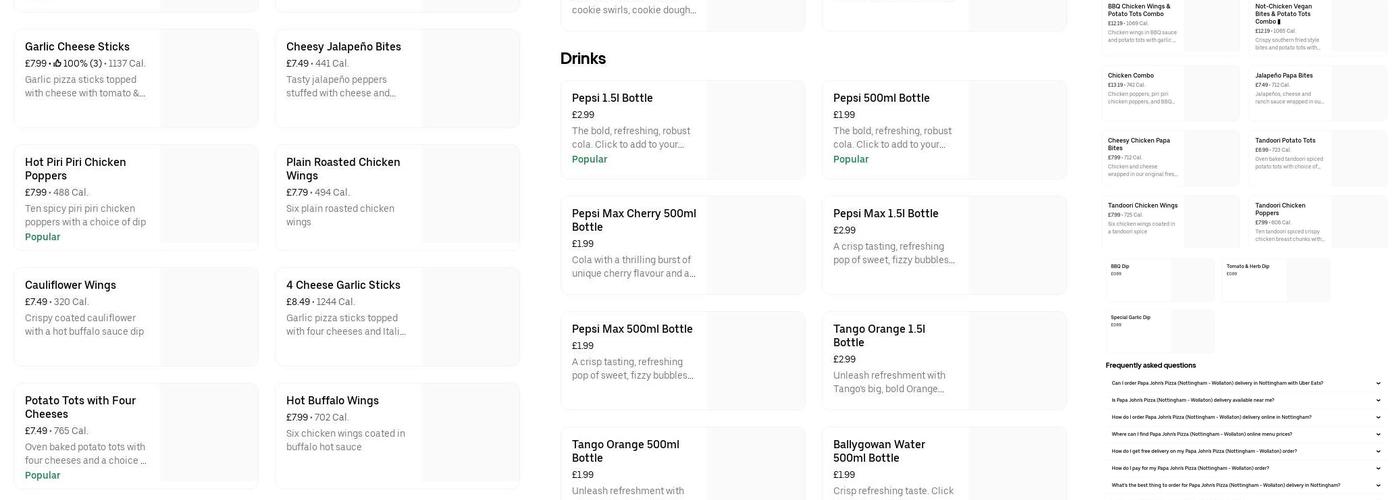
Task: Expand the 'online menu prices' FAQ chevron
Action: tap(1378, 434)
